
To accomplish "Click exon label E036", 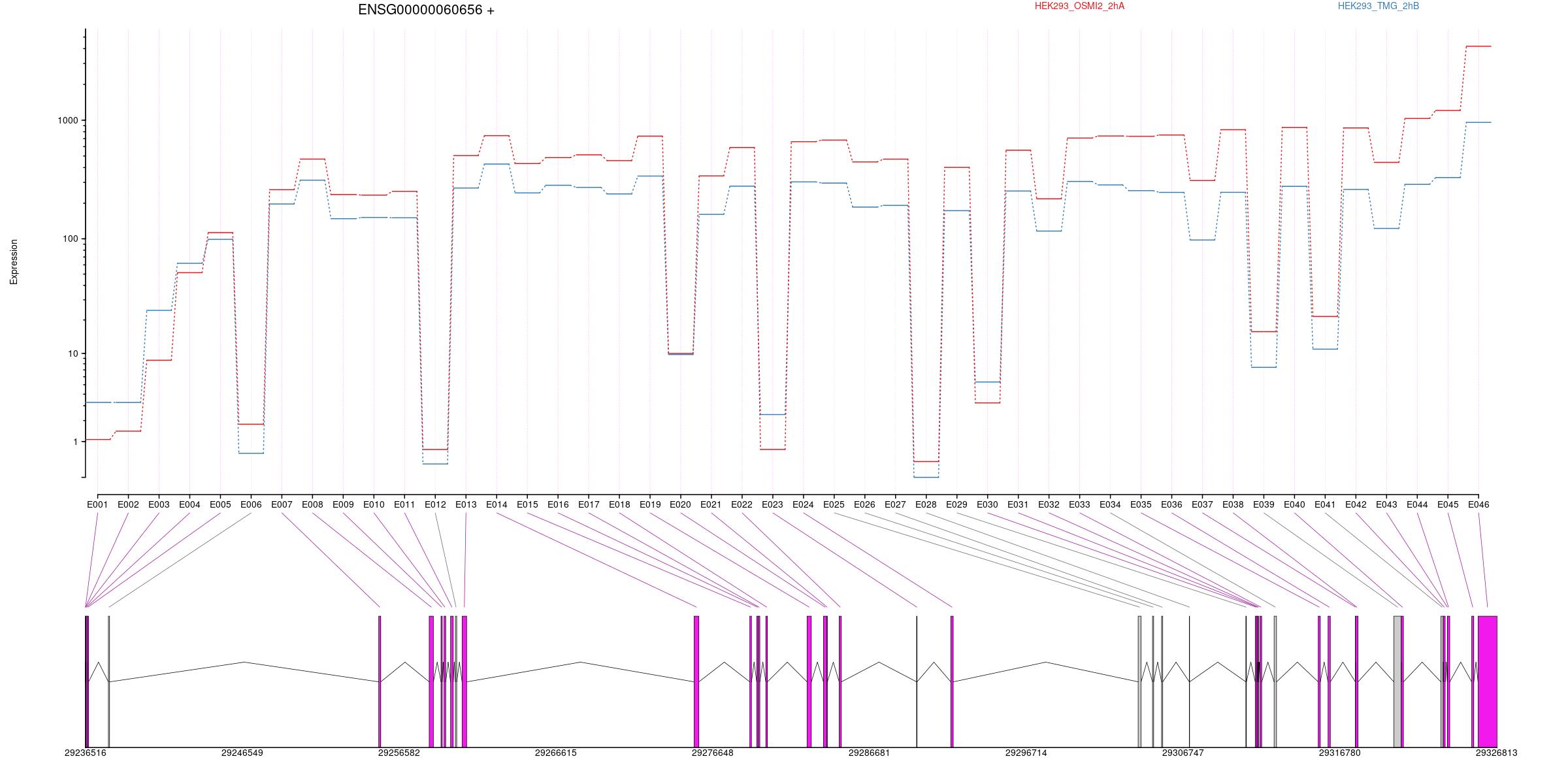I will [1171, 504].
